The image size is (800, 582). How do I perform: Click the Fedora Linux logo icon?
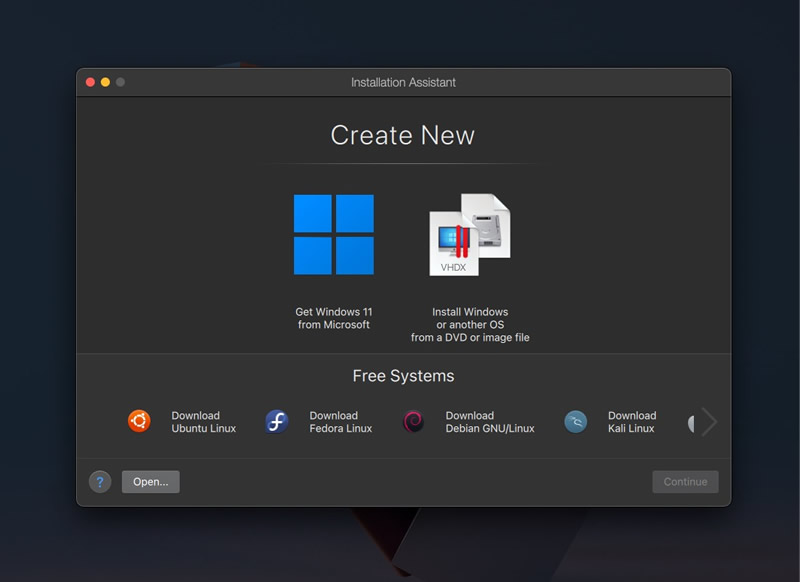coord(277,421)
